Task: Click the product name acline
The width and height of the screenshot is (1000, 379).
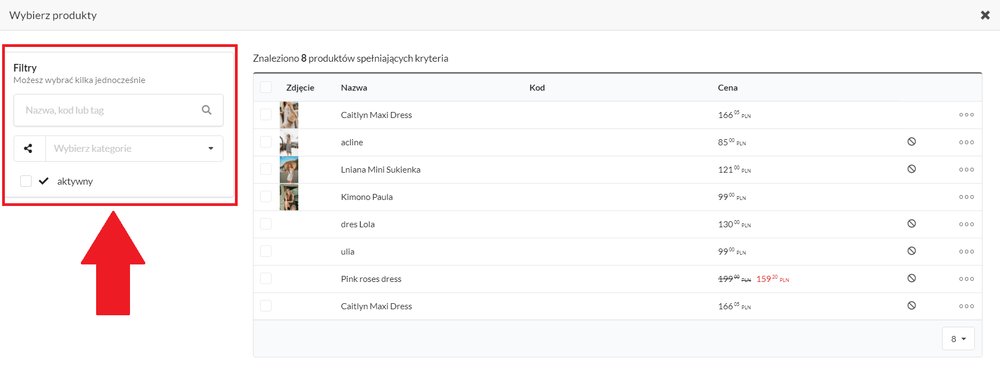Action: 352,142
